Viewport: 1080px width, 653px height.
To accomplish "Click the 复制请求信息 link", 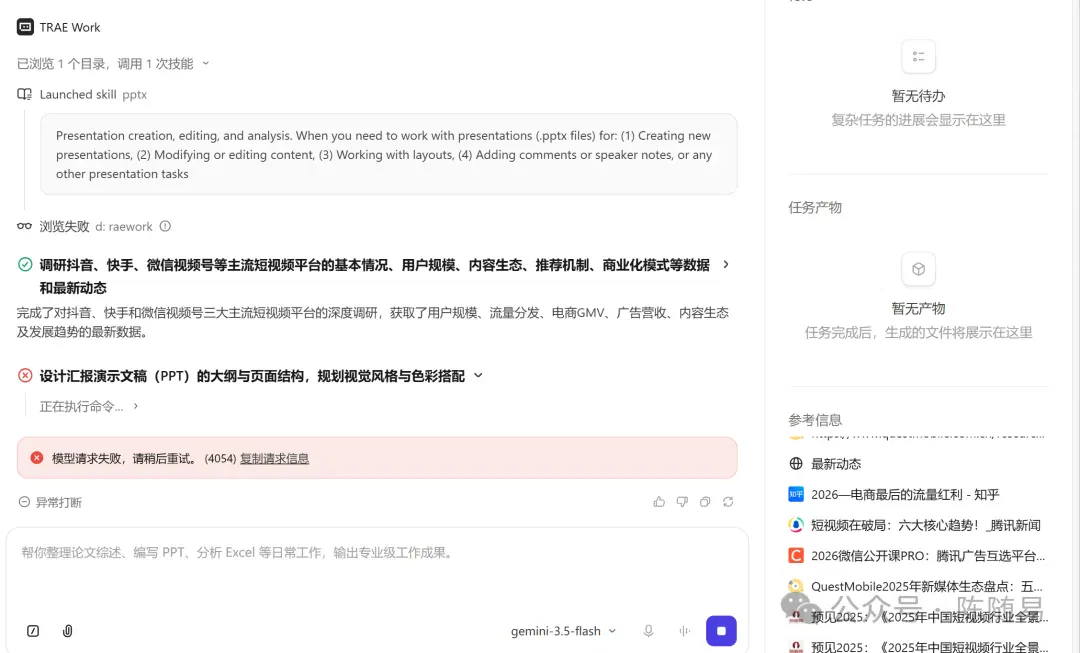I will pos(274,458).
